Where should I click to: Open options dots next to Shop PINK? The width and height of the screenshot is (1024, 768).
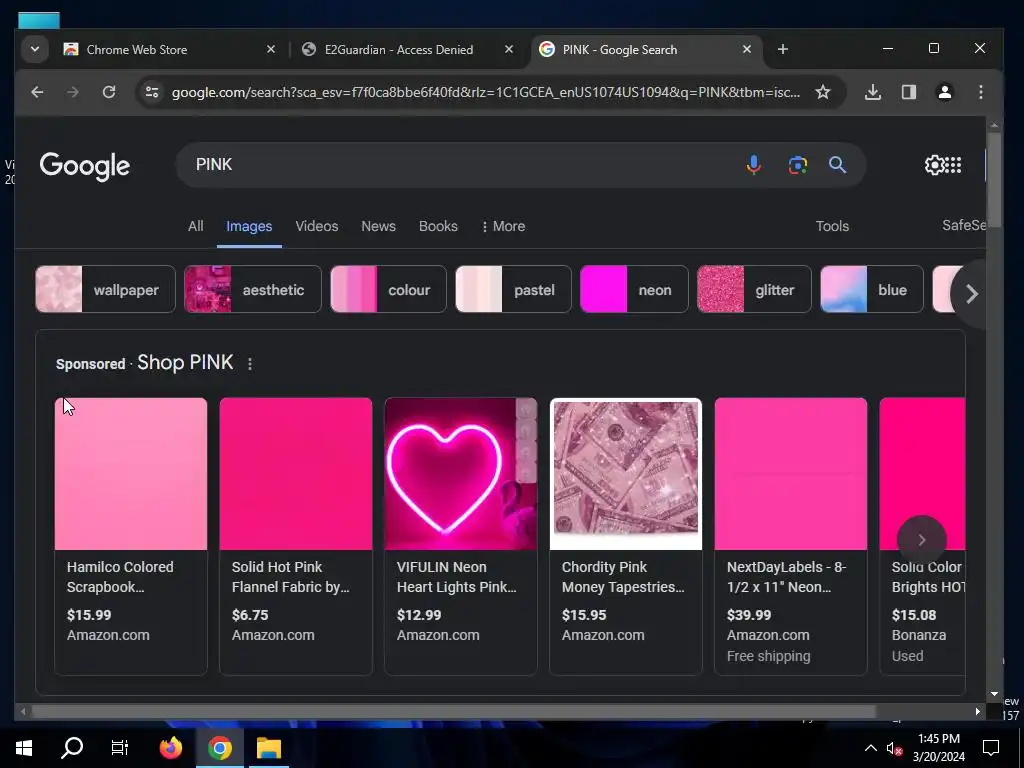click(x=250, y=364)
